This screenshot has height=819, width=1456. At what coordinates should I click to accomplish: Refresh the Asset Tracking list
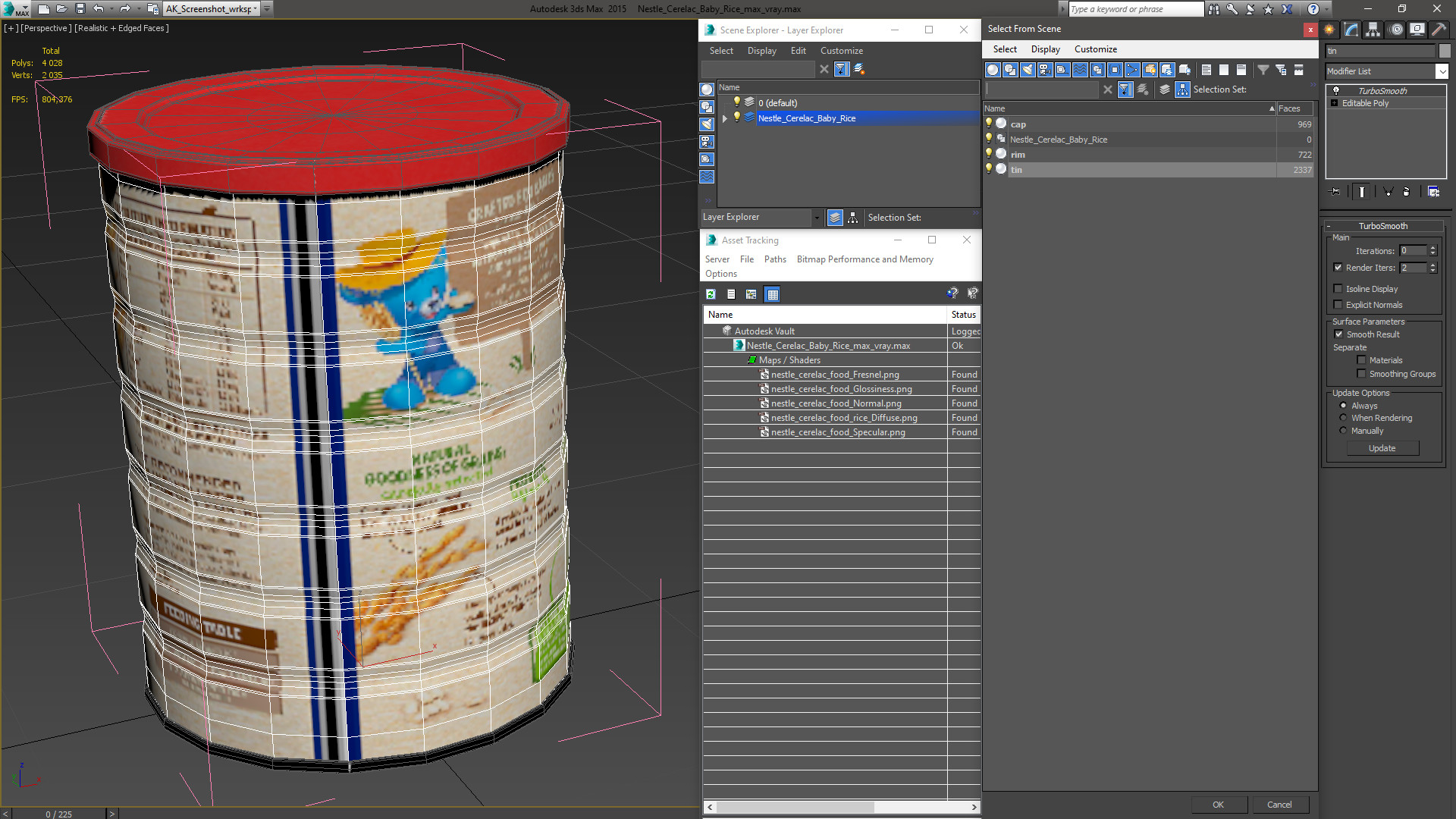[711, 294]
